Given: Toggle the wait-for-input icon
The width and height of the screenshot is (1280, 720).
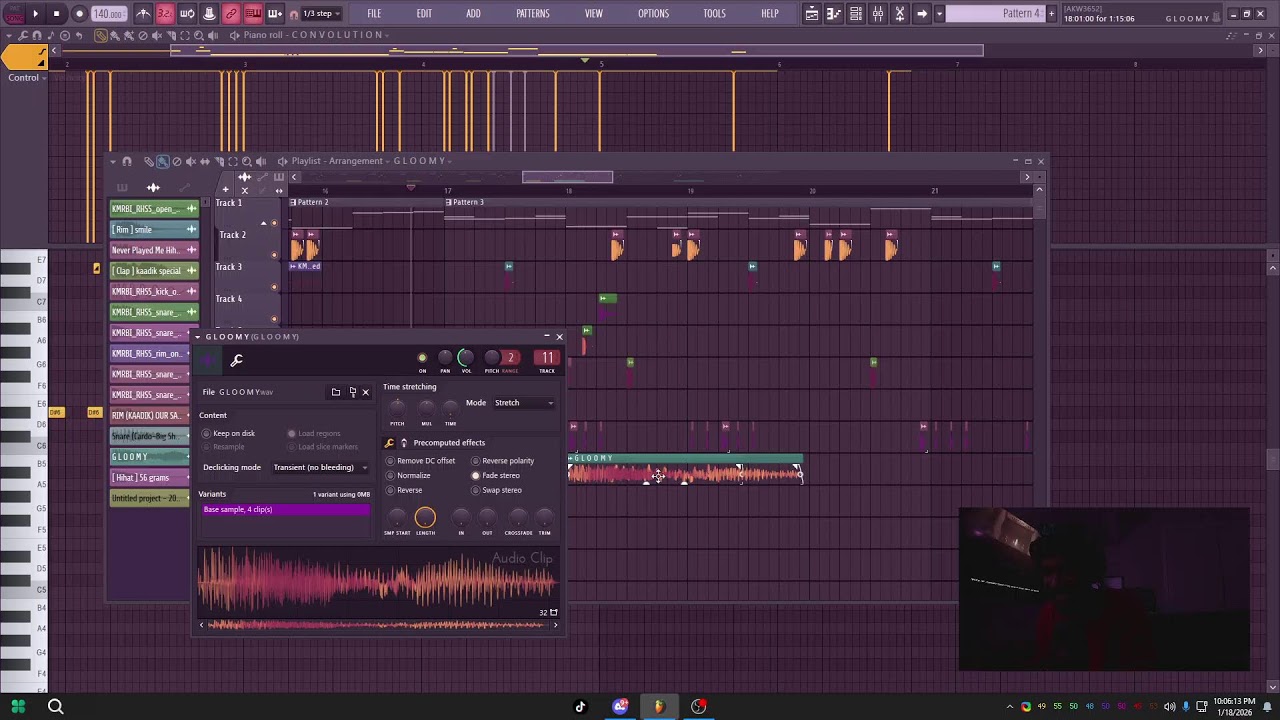Looking at the screenshot, I should (x=187, y=14).
